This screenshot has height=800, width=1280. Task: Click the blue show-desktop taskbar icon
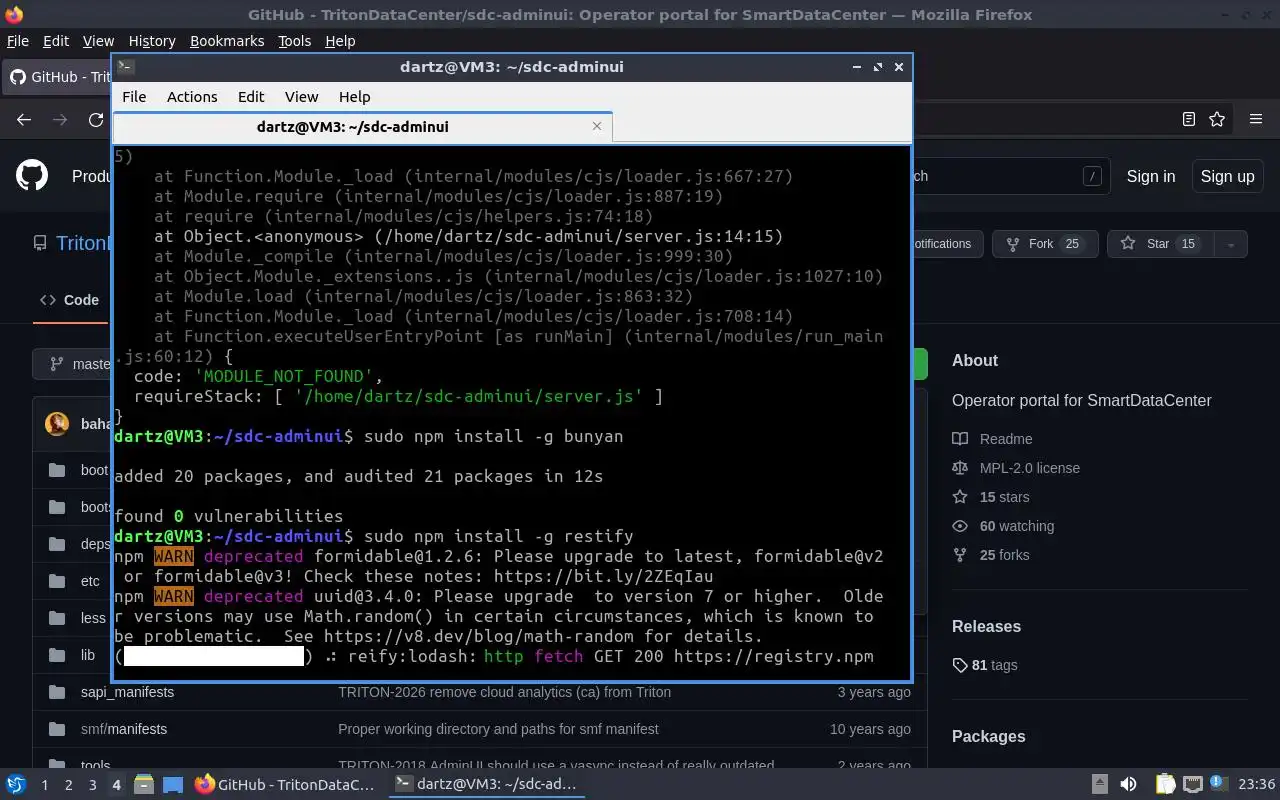coord(173,785)
